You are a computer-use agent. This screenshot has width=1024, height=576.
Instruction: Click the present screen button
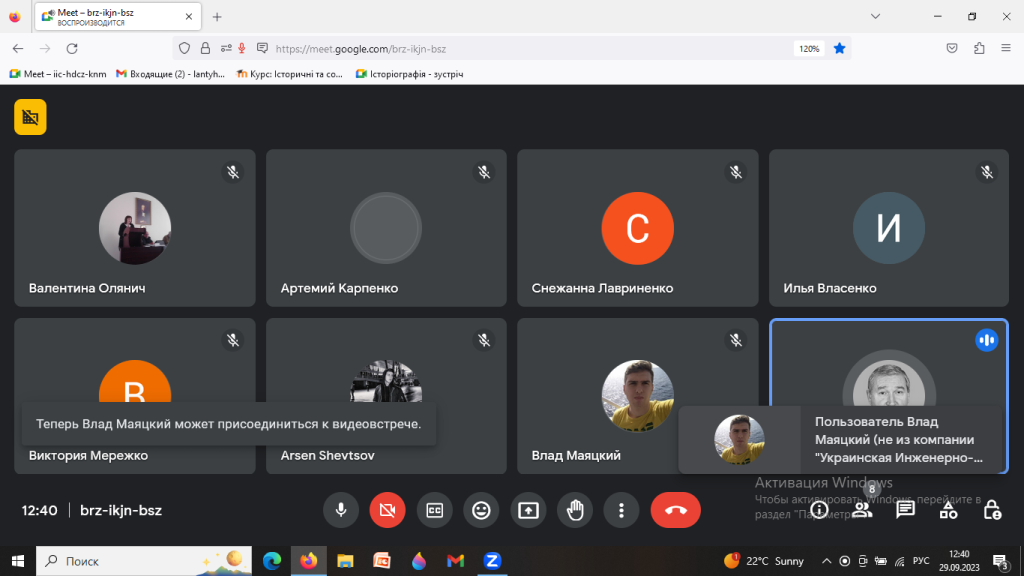[528, 510]
